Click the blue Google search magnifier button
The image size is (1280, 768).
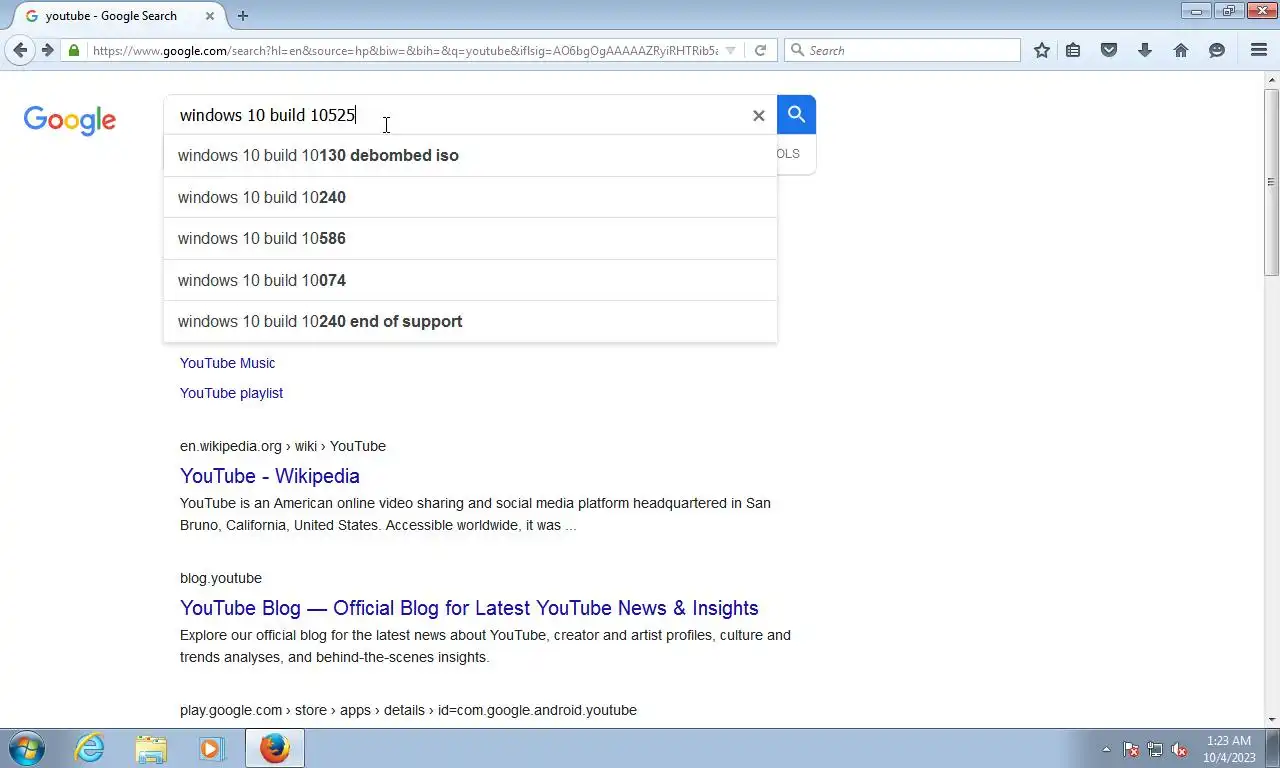point(796,115)
